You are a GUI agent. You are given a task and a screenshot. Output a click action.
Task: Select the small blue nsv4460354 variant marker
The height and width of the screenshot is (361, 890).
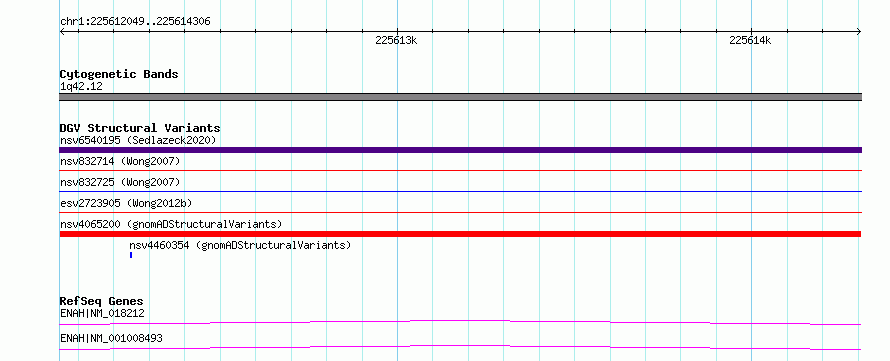pos(131,255)
